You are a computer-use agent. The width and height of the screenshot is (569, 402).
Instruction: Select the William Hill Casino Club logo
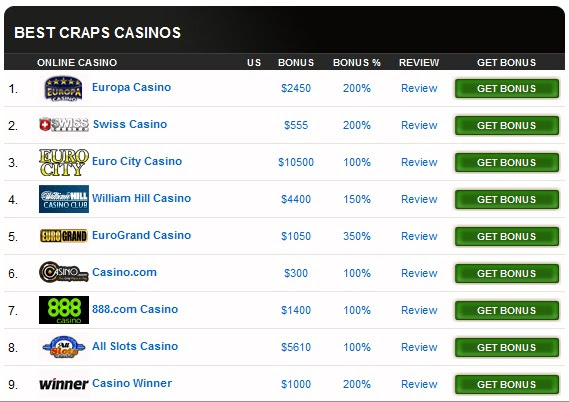click(64, 199)
